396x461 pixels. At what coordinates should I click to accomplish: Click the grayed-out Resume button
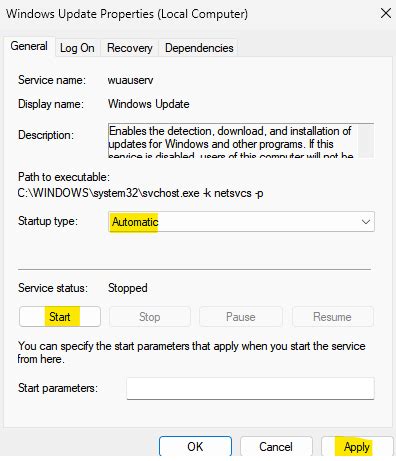tap(332, 316)
